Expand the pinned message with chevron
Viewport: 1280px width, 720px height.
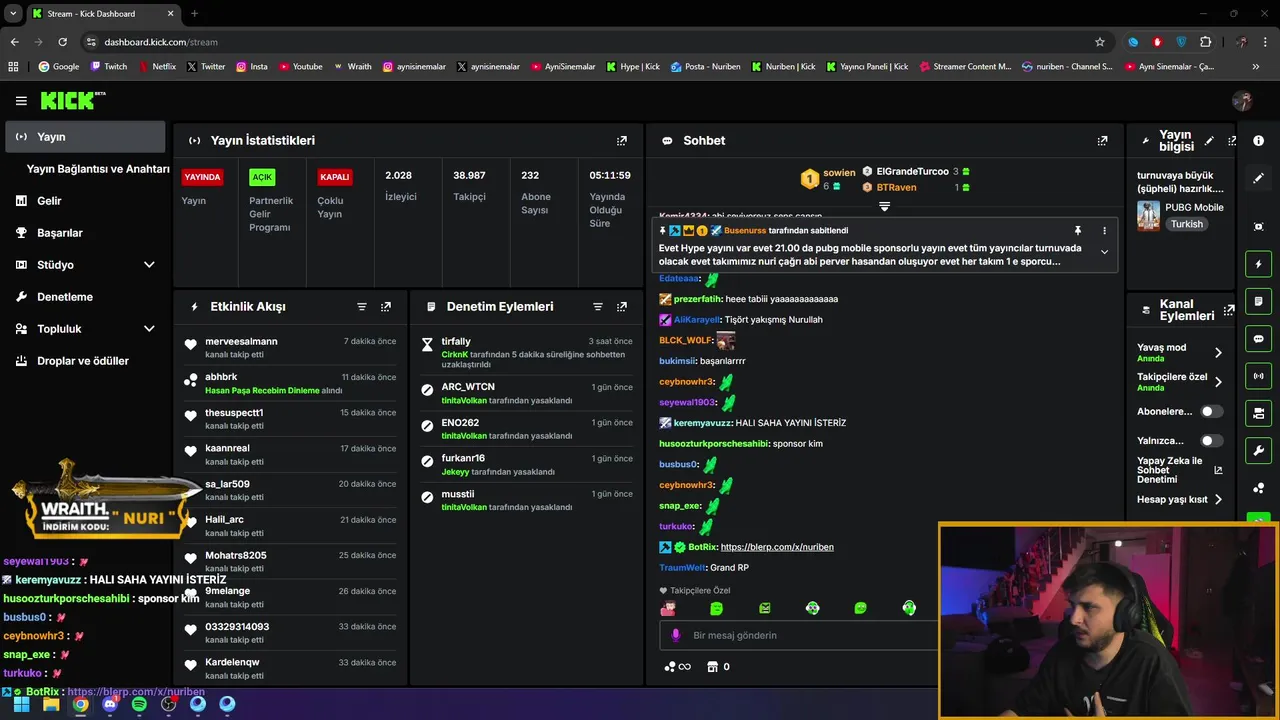(1104, 252)
